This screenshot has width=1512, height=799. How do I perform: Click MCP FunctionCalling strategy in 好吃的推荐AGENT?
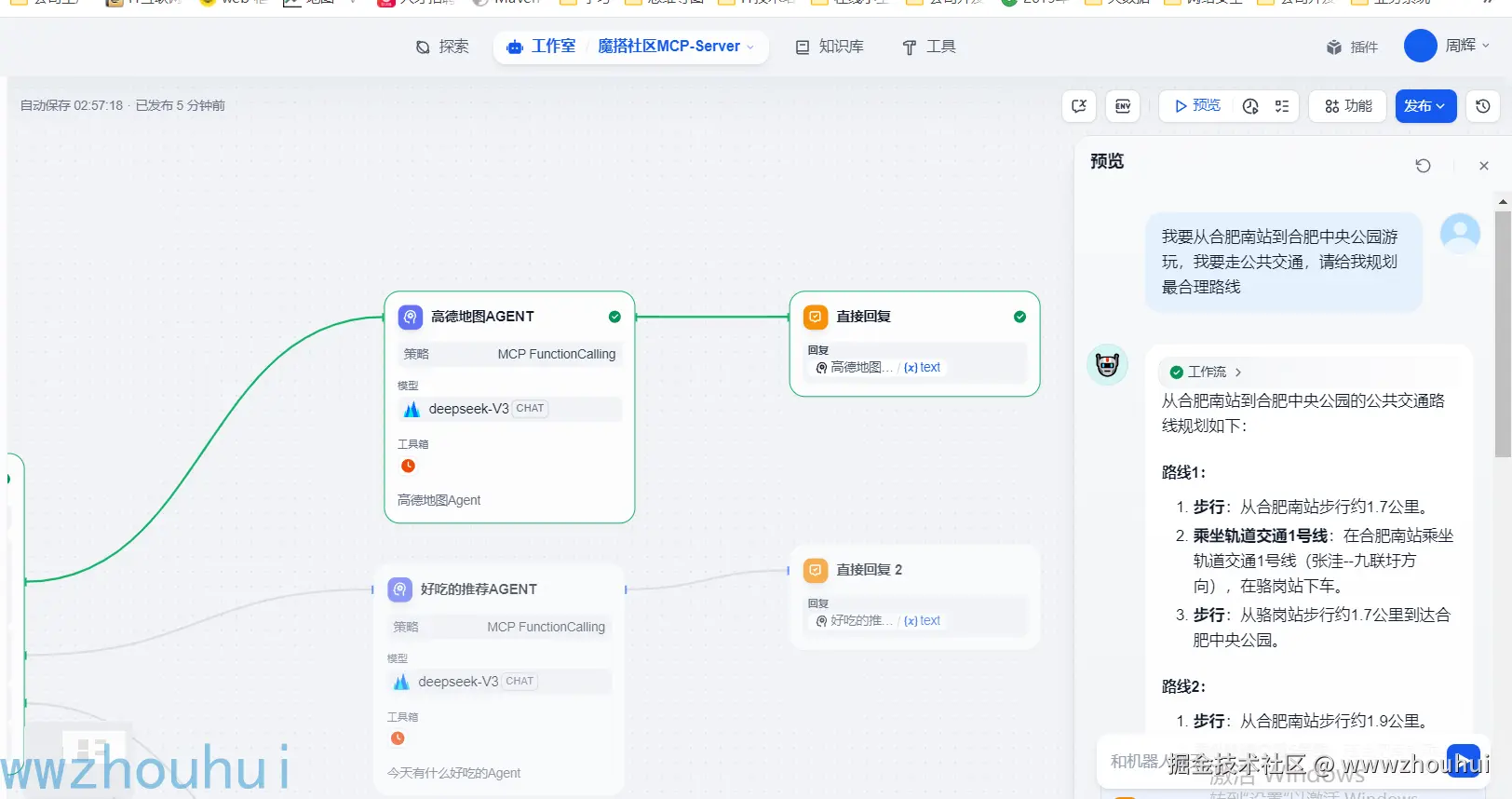(546, 627)
